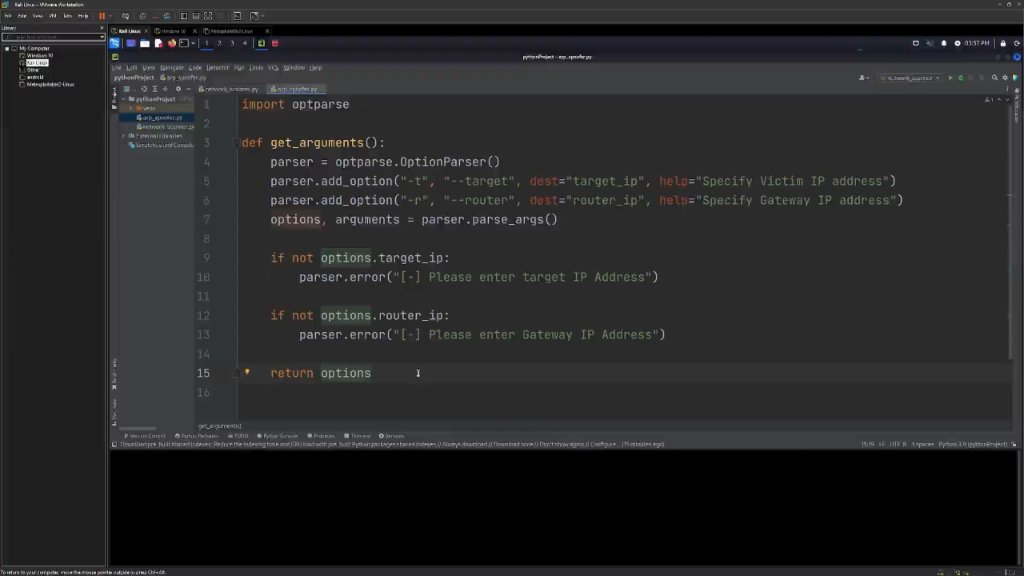Select arp_spoofer.py in Project tree

(x=163, y=118)
